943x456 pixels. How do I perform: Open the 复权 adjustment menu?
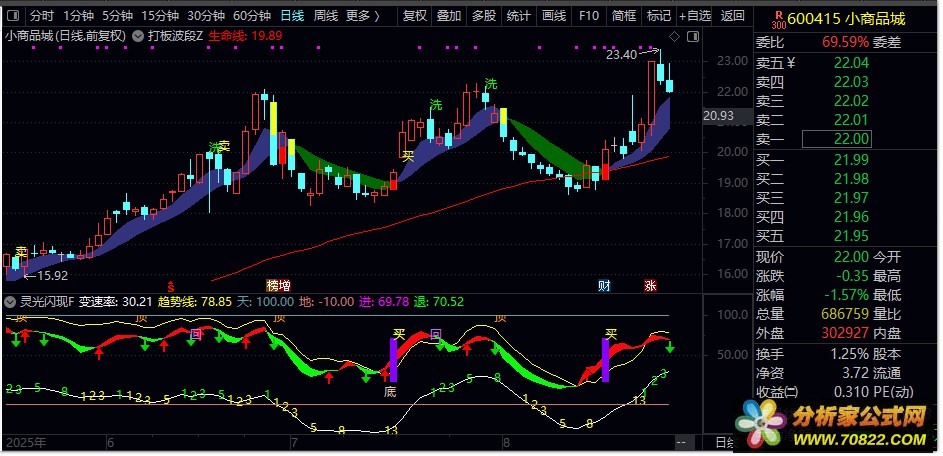(x=414, y=16)
